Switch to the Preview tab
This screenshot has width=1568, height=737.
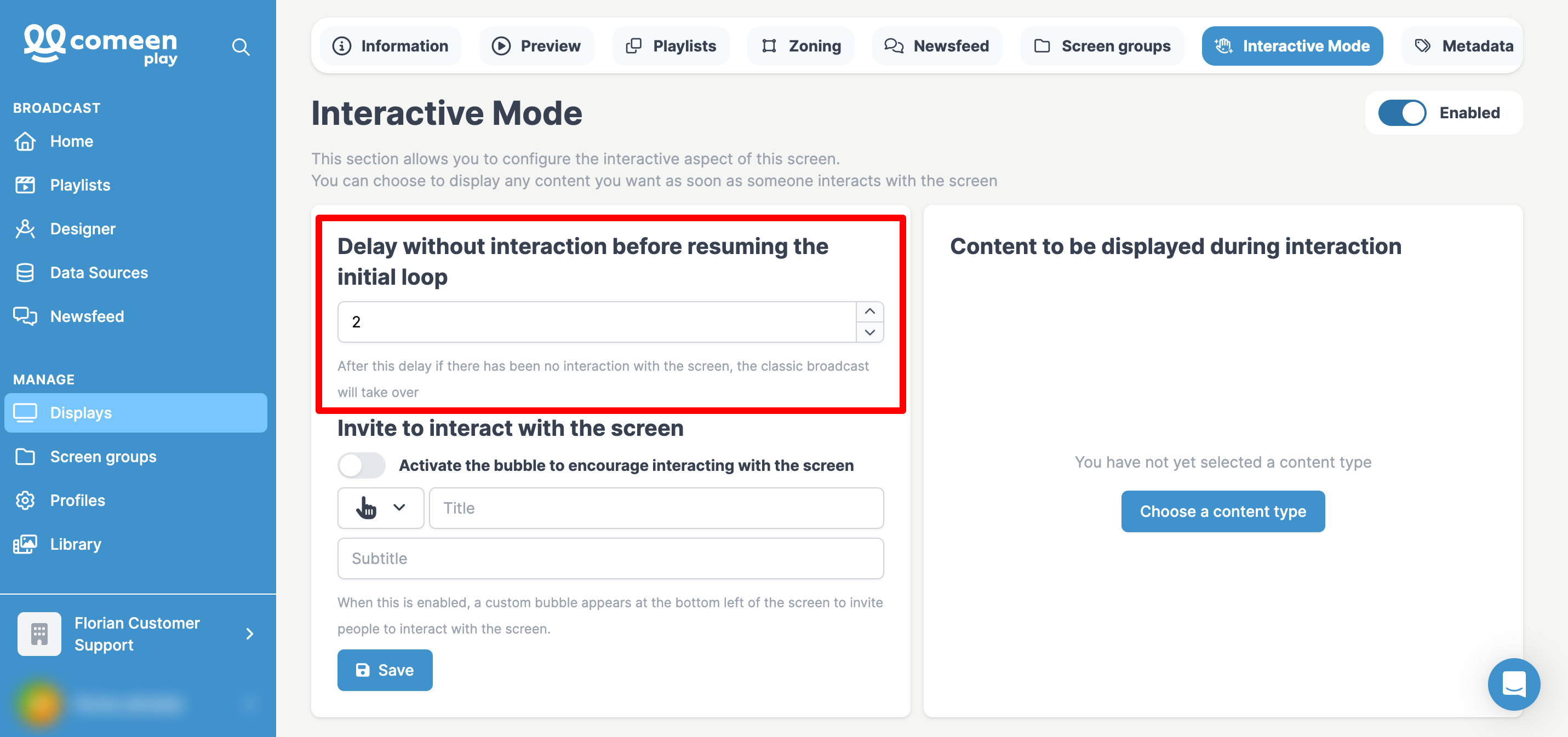pos(536,45)
